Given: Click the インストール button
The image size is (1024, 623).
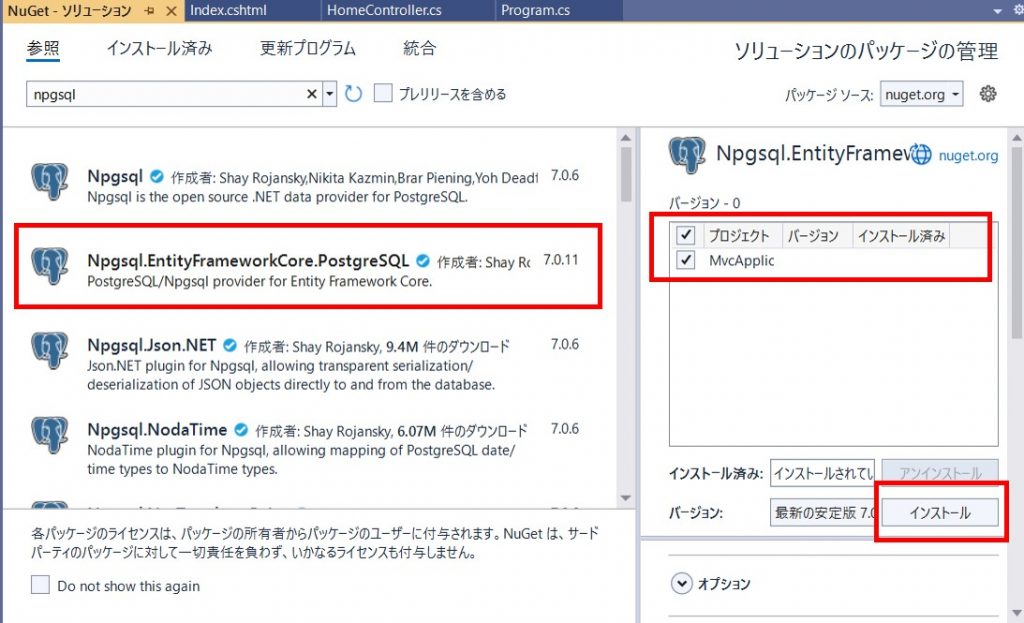Looking at the screenshot, I should (x=940, y=513).
